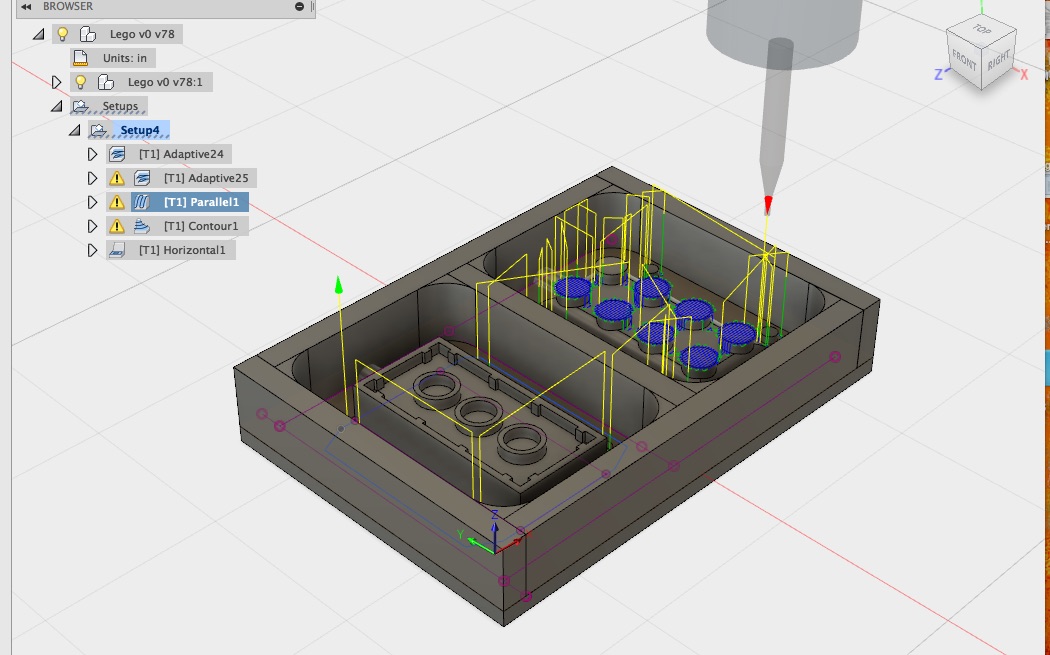Click the Setups folder icon
This screenshot has width=1050, height=655.
pyautogui.click(x=81, y=106)
